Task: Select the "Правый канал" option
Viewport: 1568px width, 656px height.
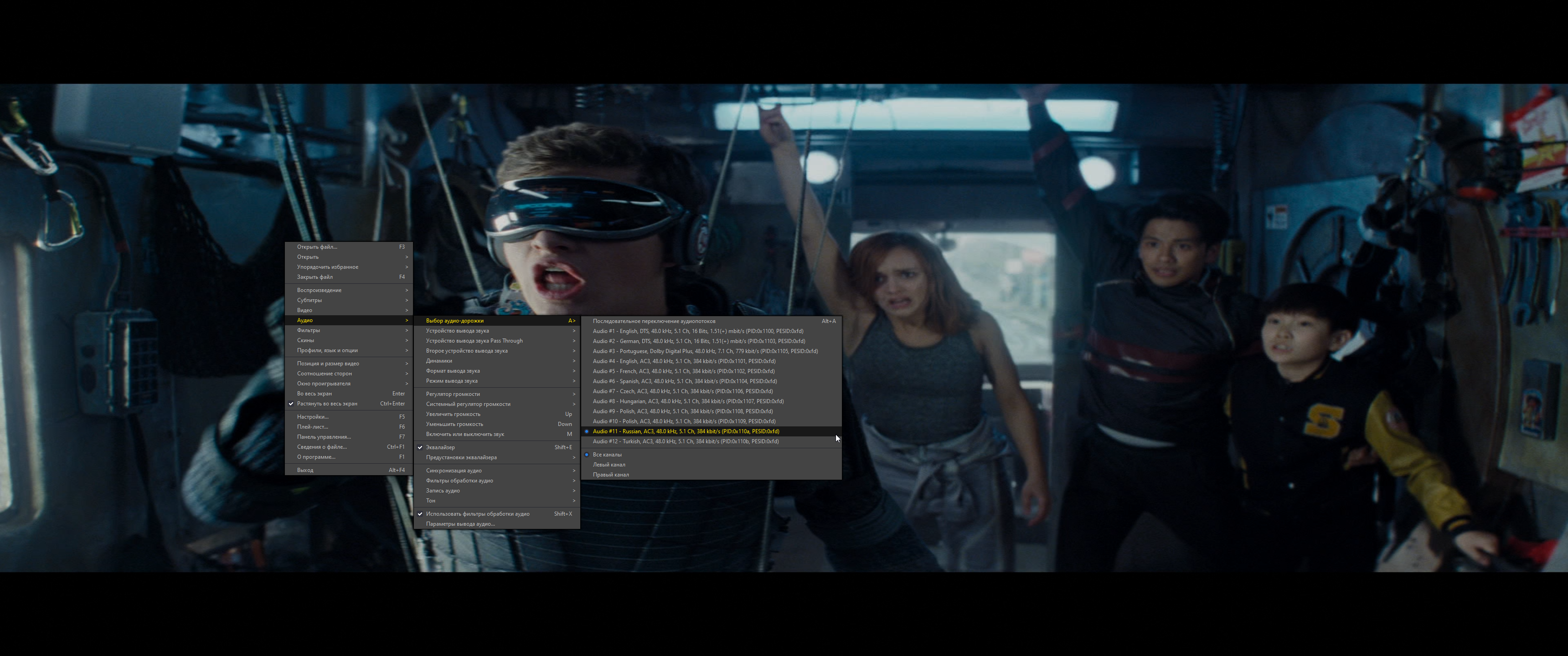Action: pyautogui.click(x=712, y=475)
